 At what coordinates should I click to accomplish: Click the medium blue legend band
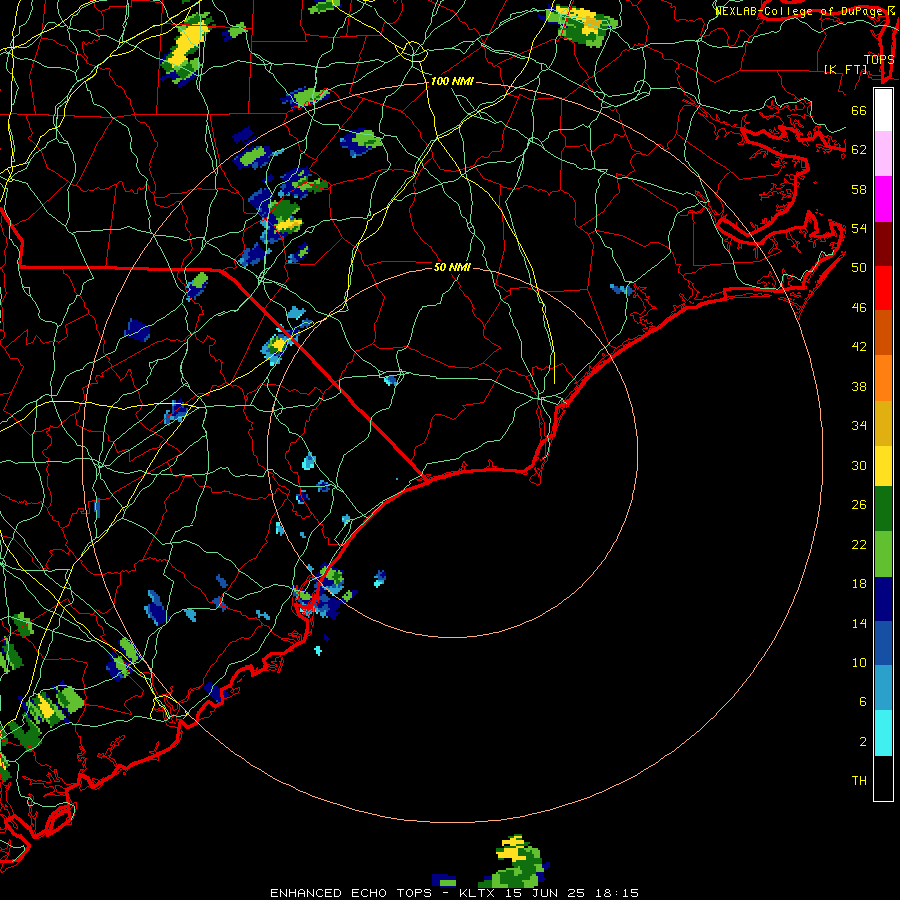[x=883, y=643]
